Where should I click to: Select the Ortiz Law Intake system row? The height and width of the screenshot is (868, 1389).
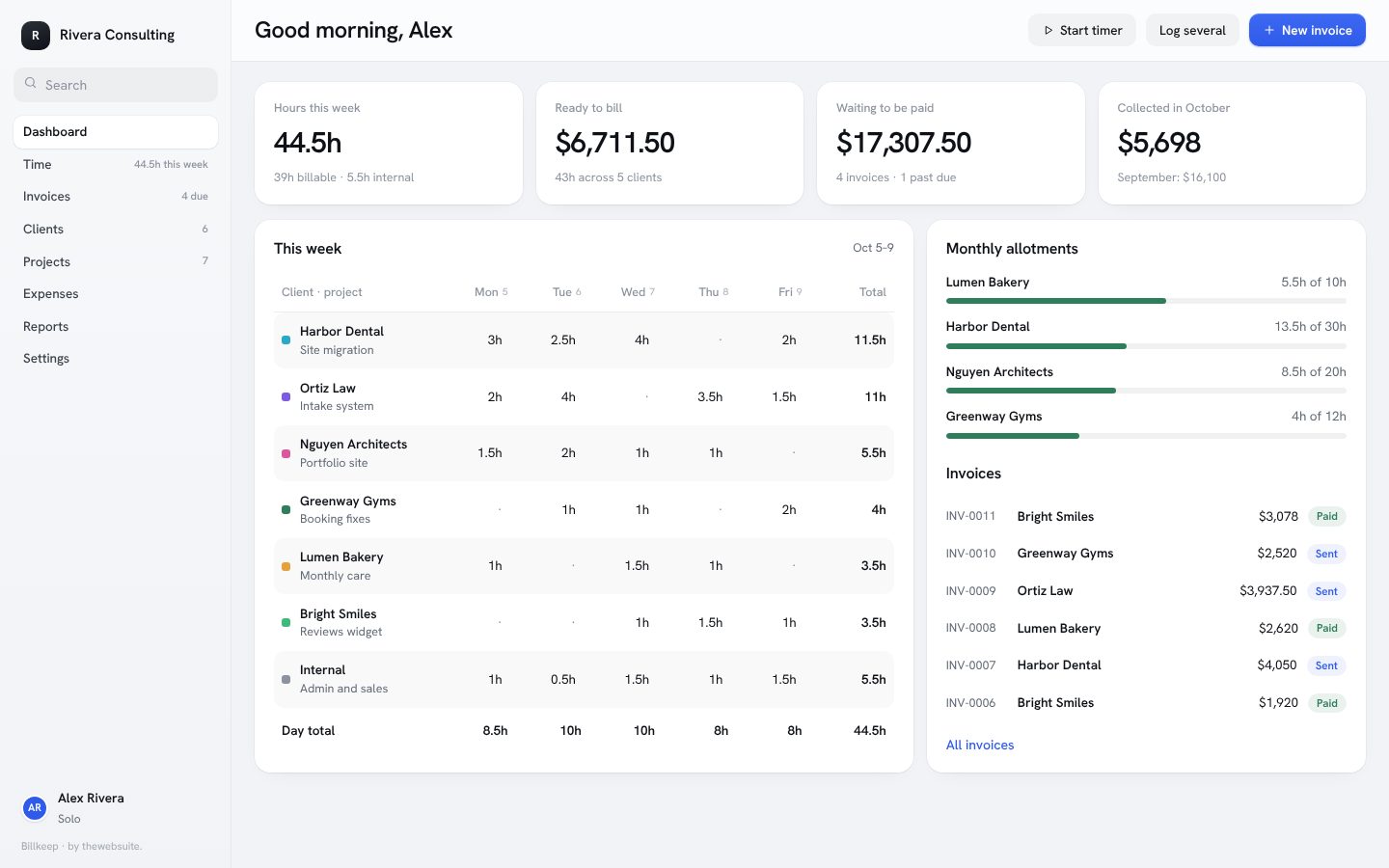tap(584, 396)
